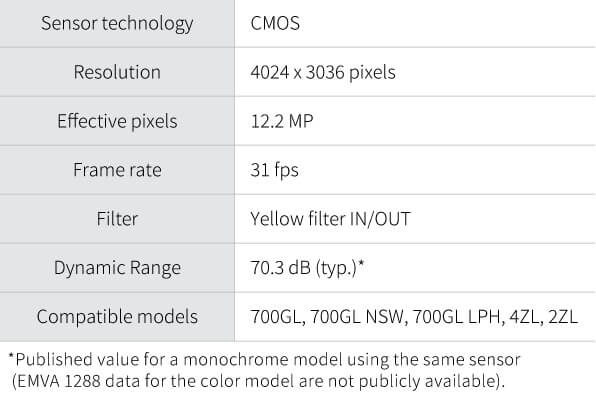Select the 31 fps value

pyautogui.click(x=274, y=170)
